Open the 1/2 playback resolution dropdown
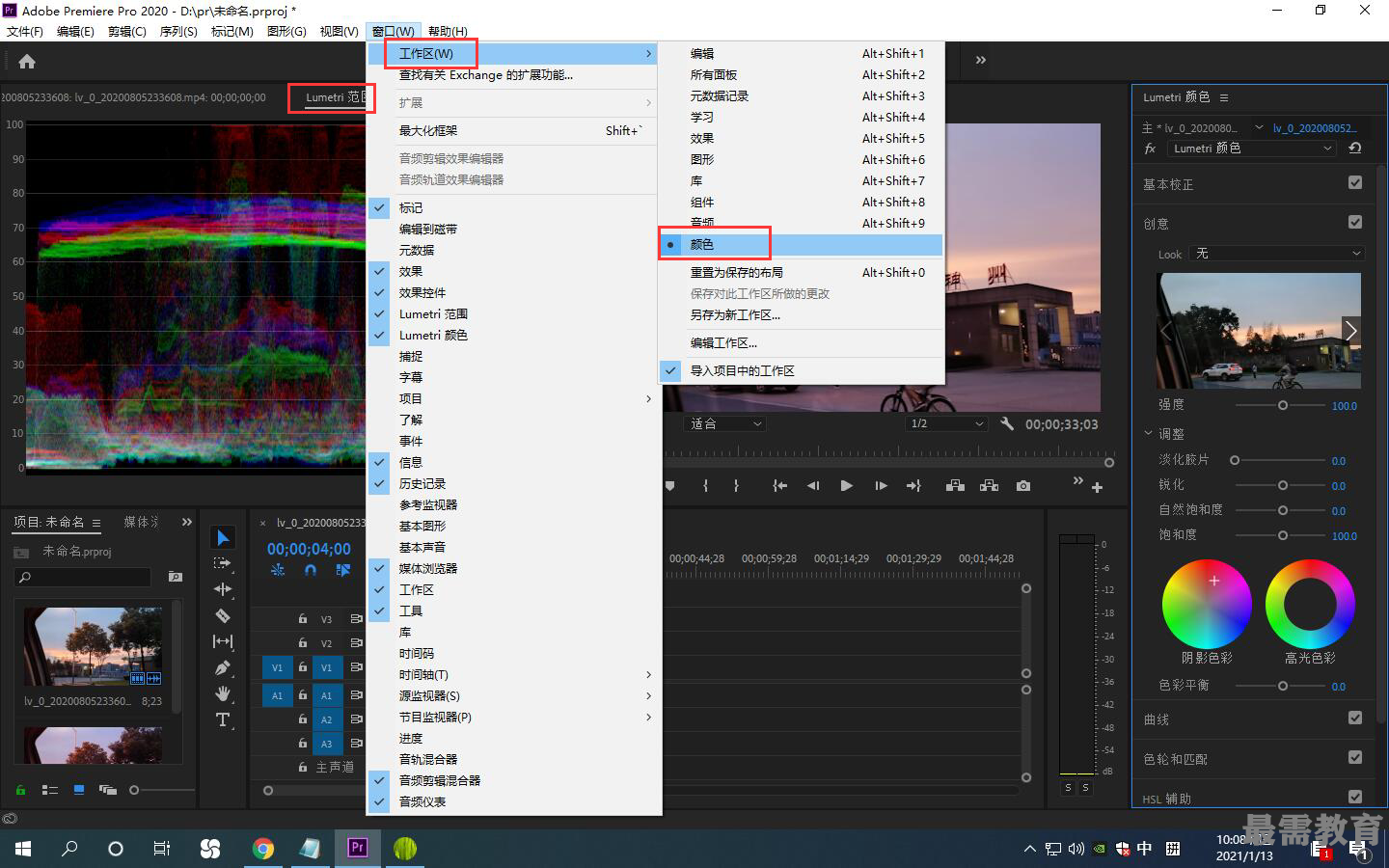This screenshot has width=1389, height=868. tap(946, 424)
